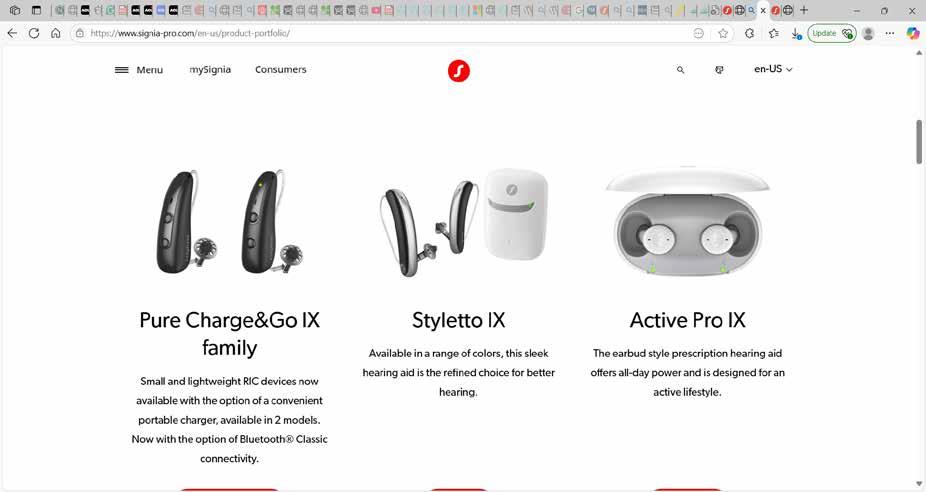The width and height of the screenshot is (926, 492).
Task: Click the vertical page scrollbar thumb
Action: click(x=919, y=142)
